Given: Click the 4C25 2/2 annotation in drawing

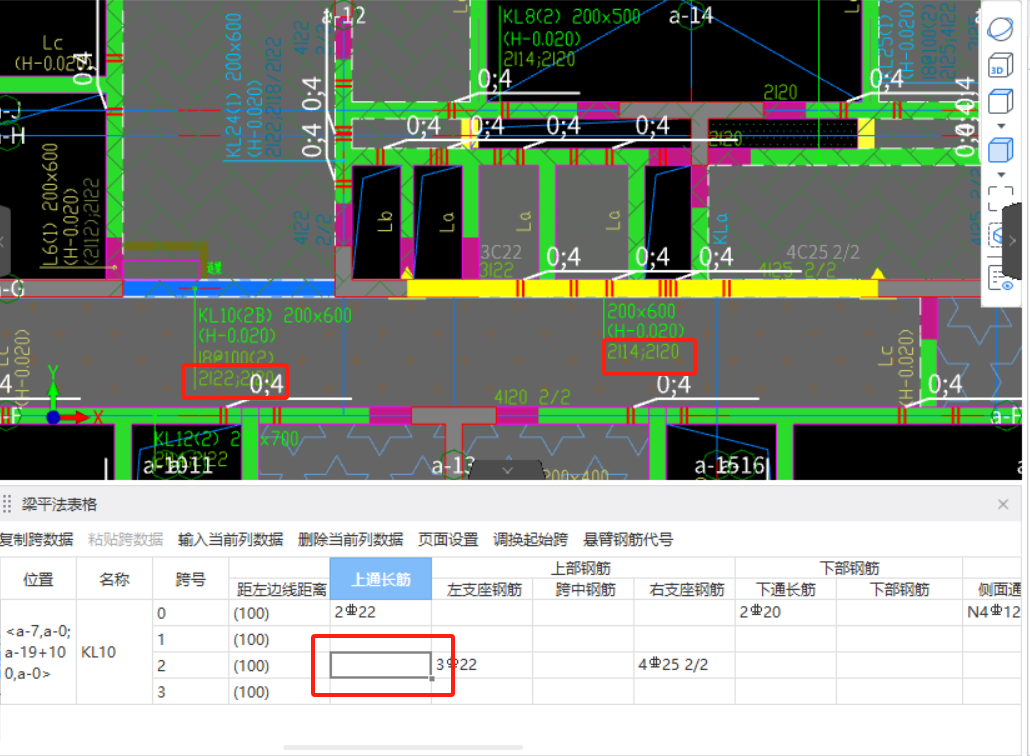Looking at the screenshot, I should click(822, 252).
